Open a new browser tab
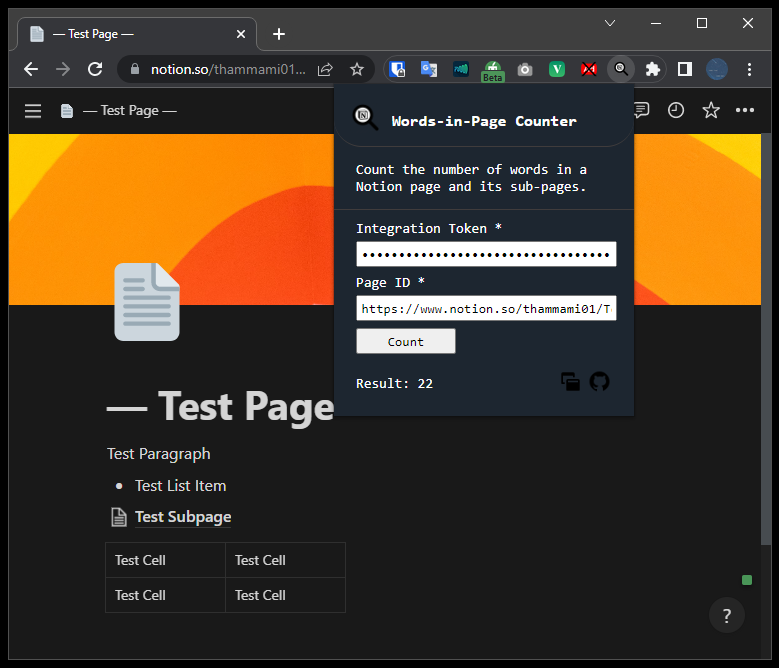Screen dimensions: 779x668 (x=279, y=34)
